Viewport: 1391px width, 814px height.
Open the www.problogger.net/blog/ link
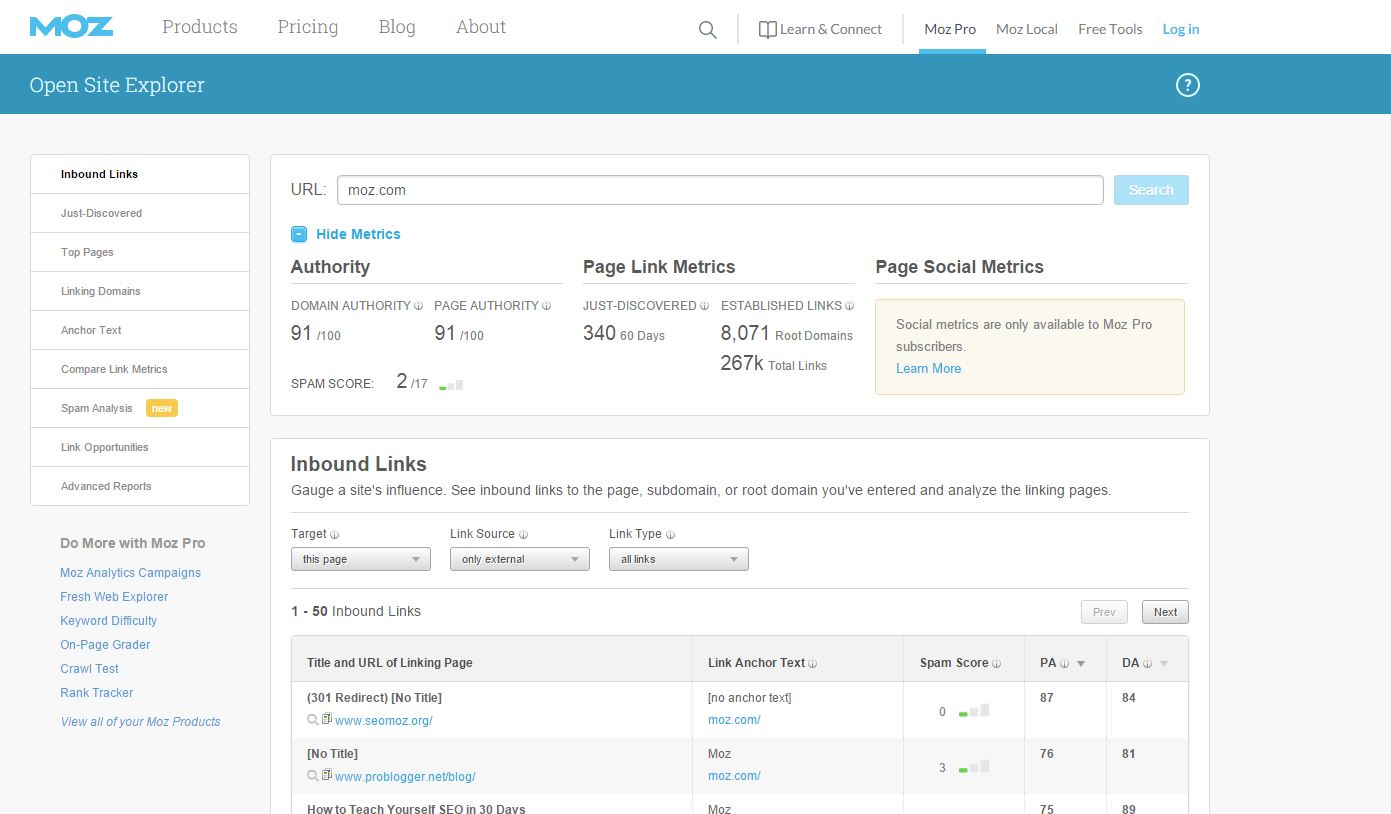coord(405,776)
